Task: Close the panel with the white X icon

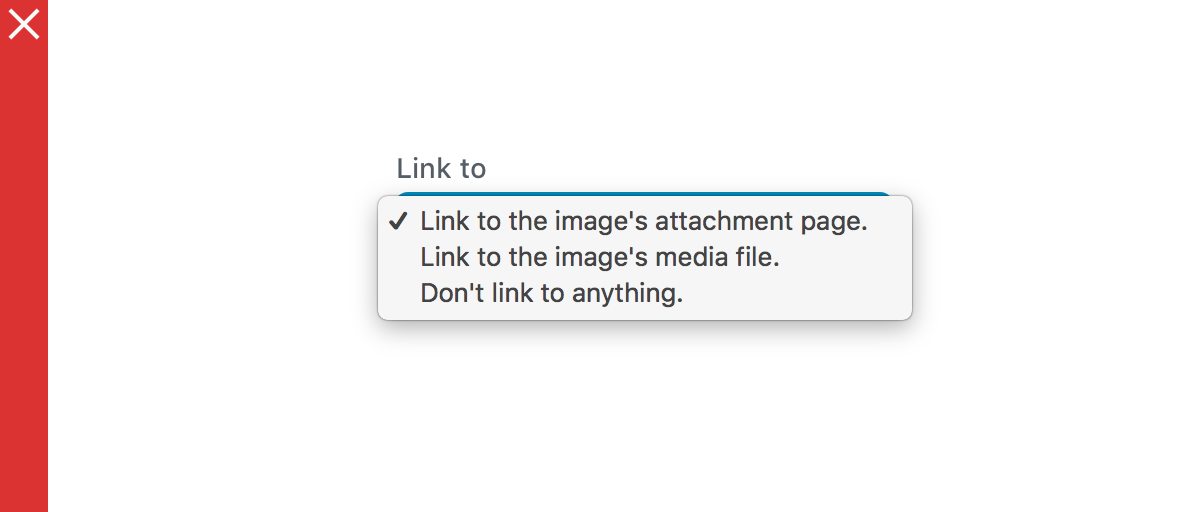Action: [x=24, y=24]
